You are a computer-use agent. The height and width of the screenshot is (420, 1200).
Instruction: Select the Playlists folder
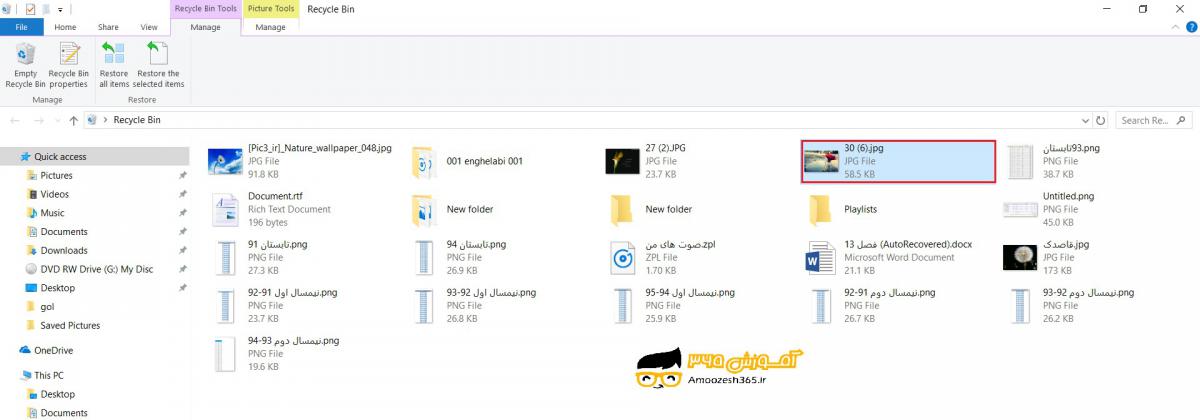[860, 210]
